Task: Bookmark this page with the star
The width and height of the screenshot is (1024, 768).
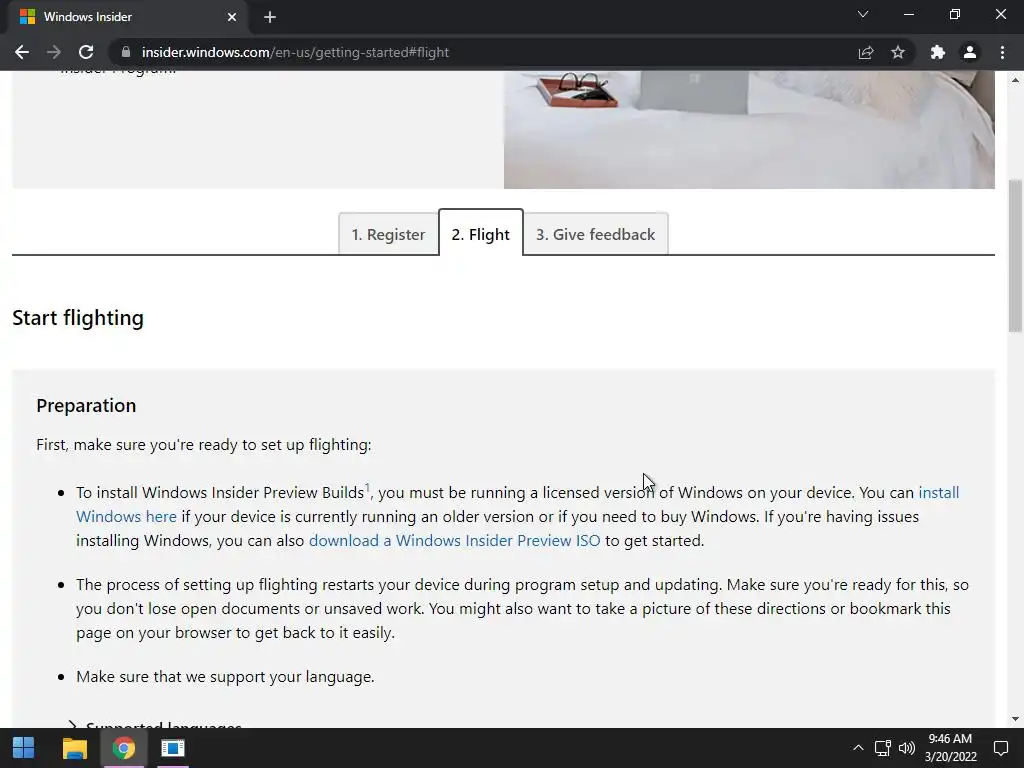Action: [x=898, y=52]
